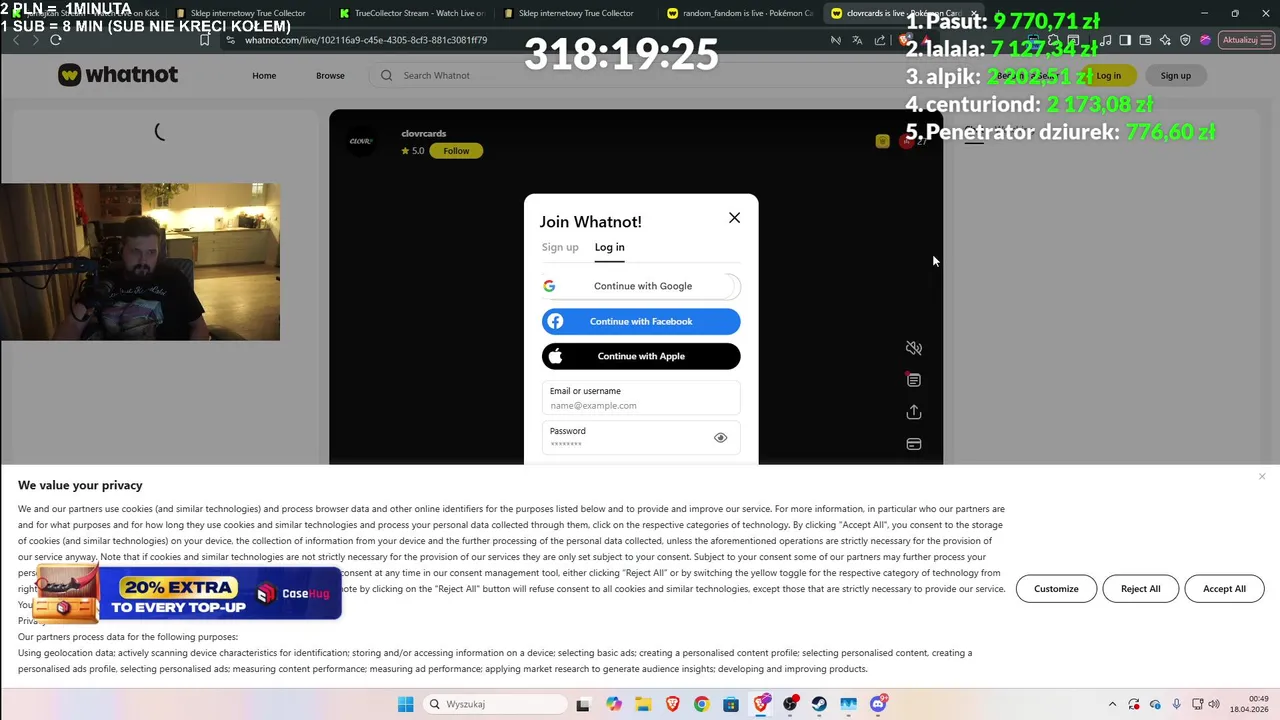
Task: Open the CaseHug 20% extra banner
Action: coord(188,593)
